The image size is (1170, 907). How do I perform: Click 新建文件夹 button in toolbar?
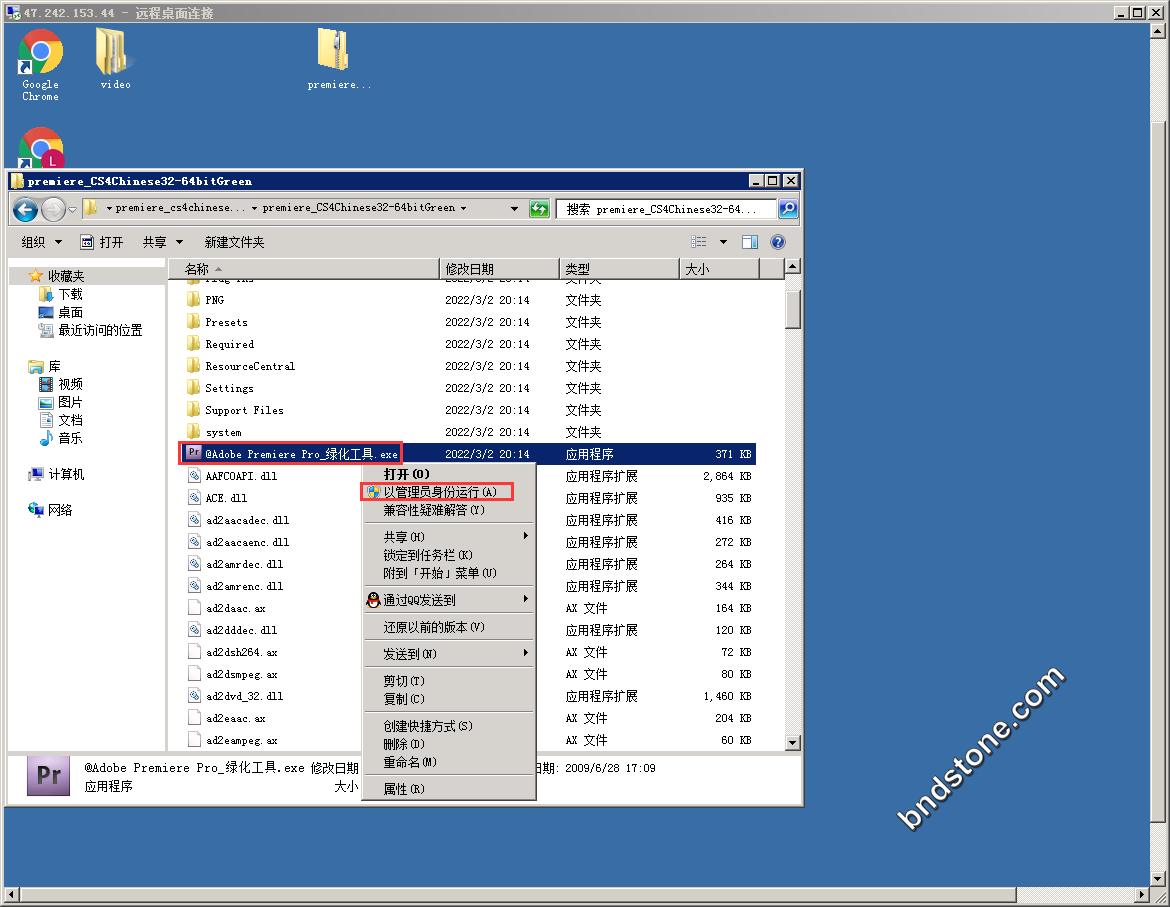[x=234, y=242]
